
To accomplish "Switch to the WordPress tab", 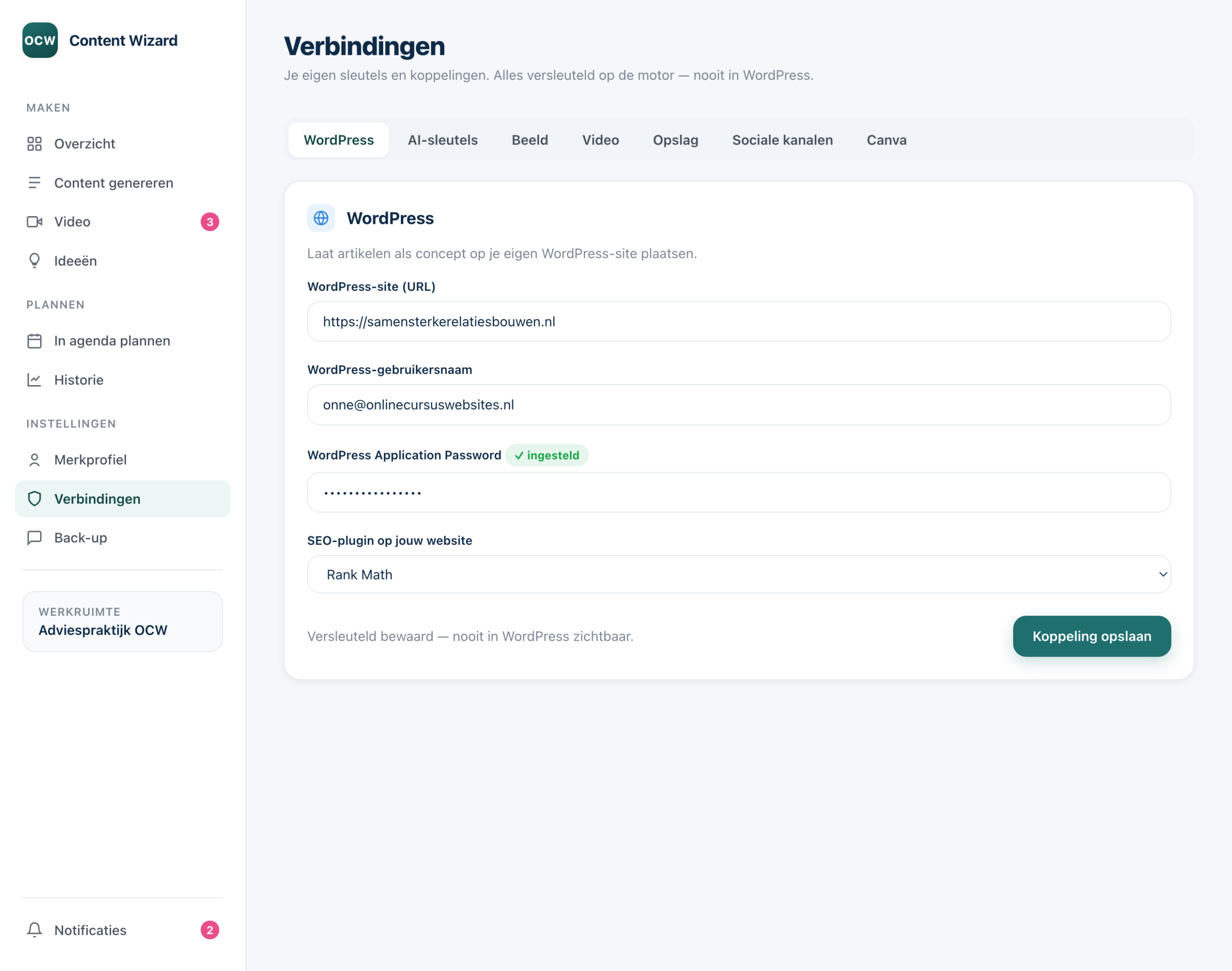I will coord(339,140).
